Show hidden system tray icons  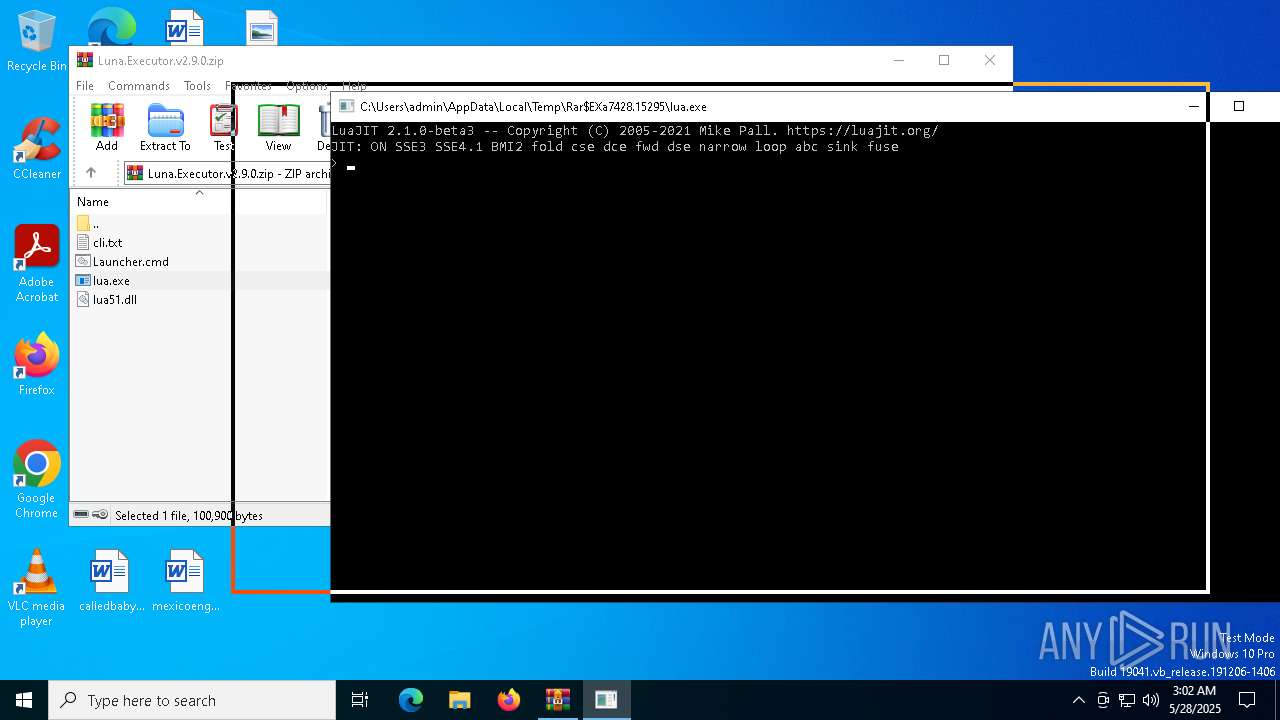pos(1078,700)
